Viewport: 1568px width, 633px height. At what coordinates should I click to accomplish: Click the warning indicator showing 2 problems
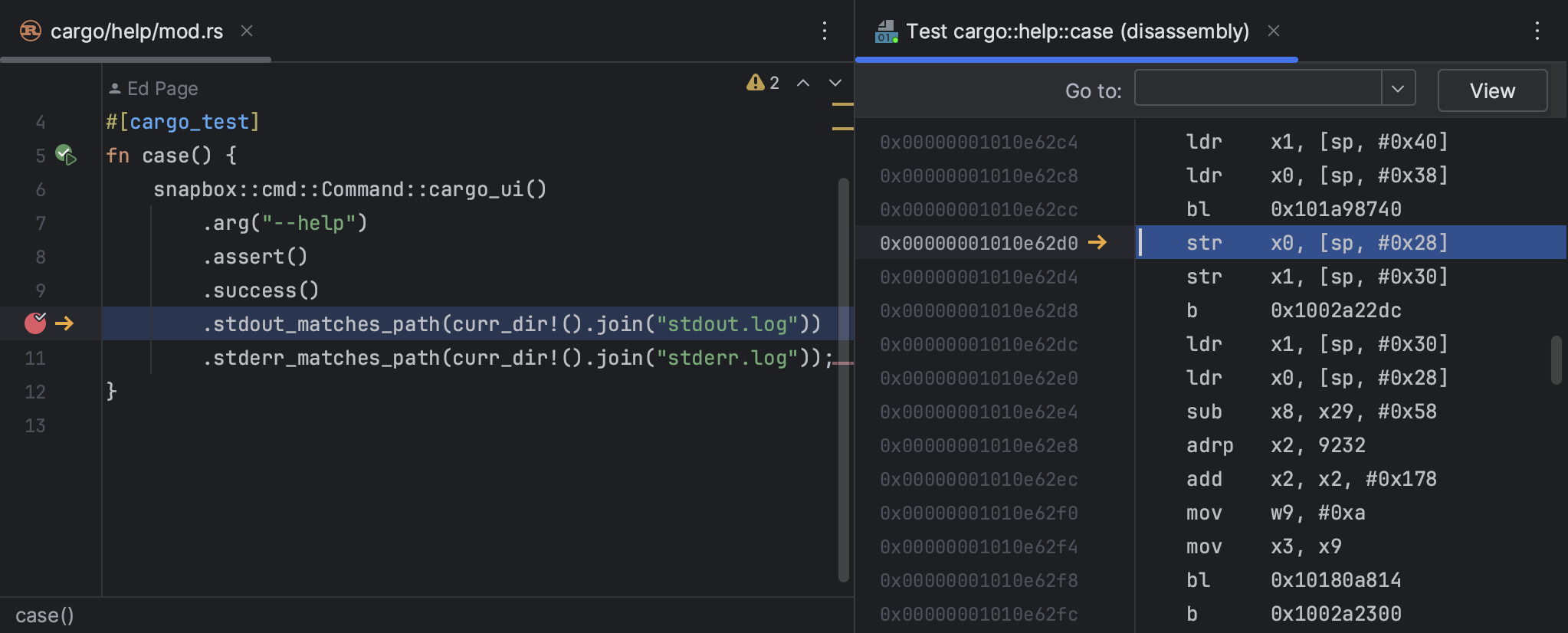763,83
